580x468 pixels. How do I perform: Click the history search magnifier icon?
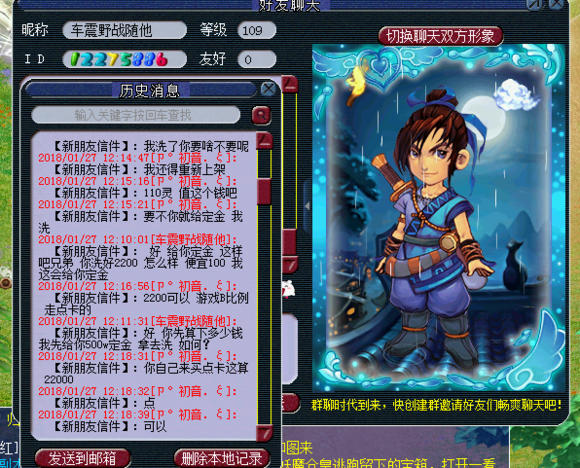[x=261, y=115]
